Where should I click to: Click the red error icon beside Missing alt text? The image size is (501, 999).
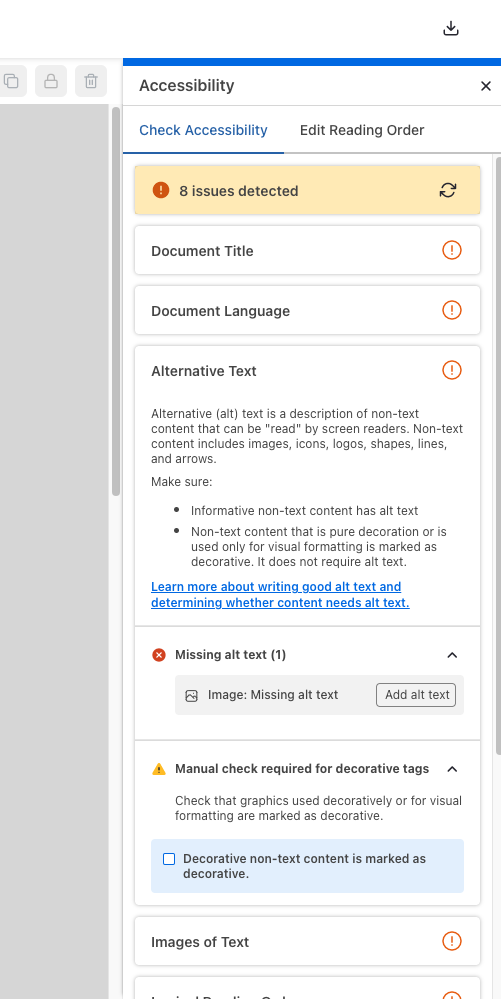click(x=159, y=655)
